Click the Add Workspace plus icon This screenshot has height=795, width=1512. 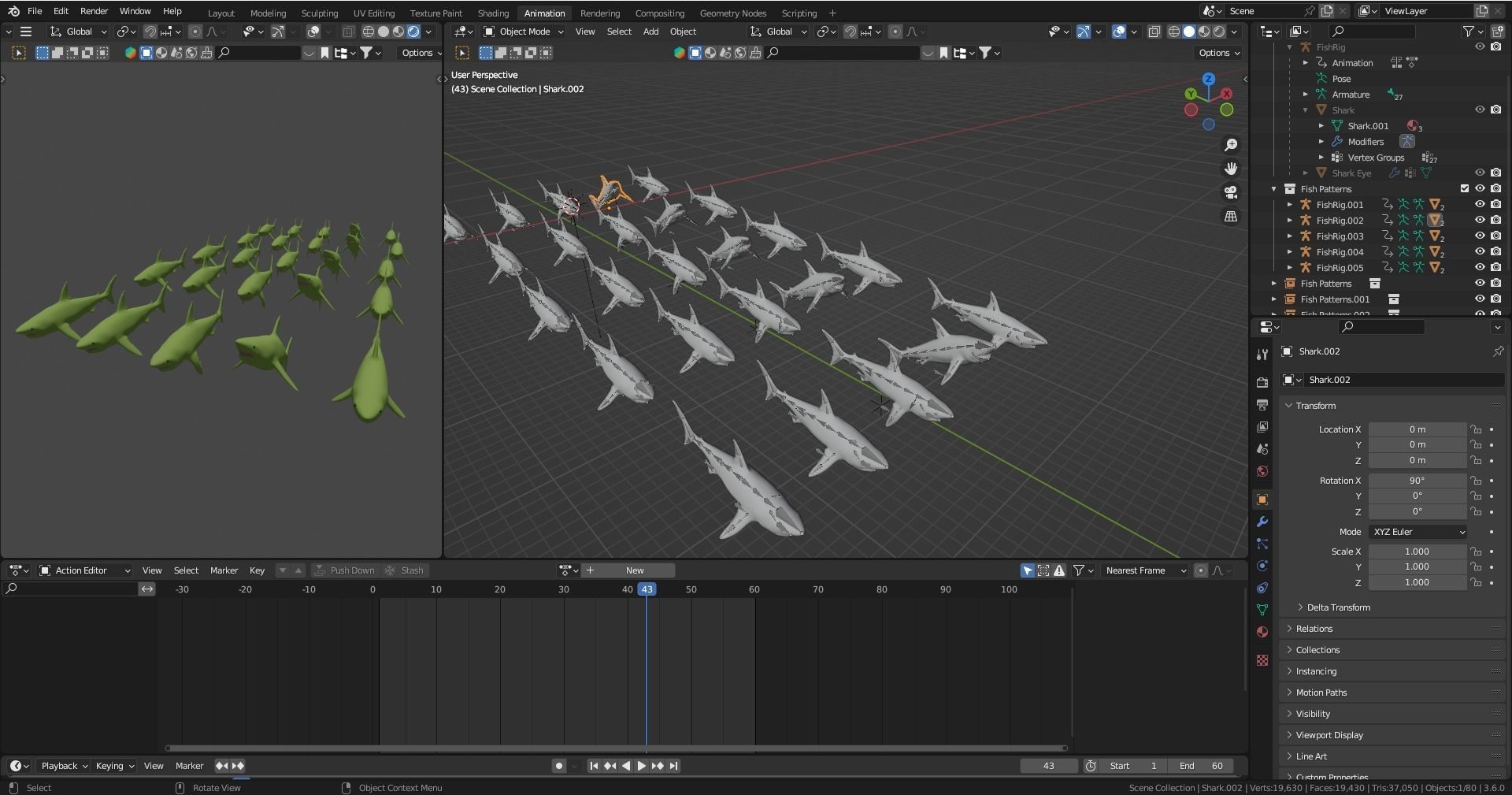click(x=832, y=13)
